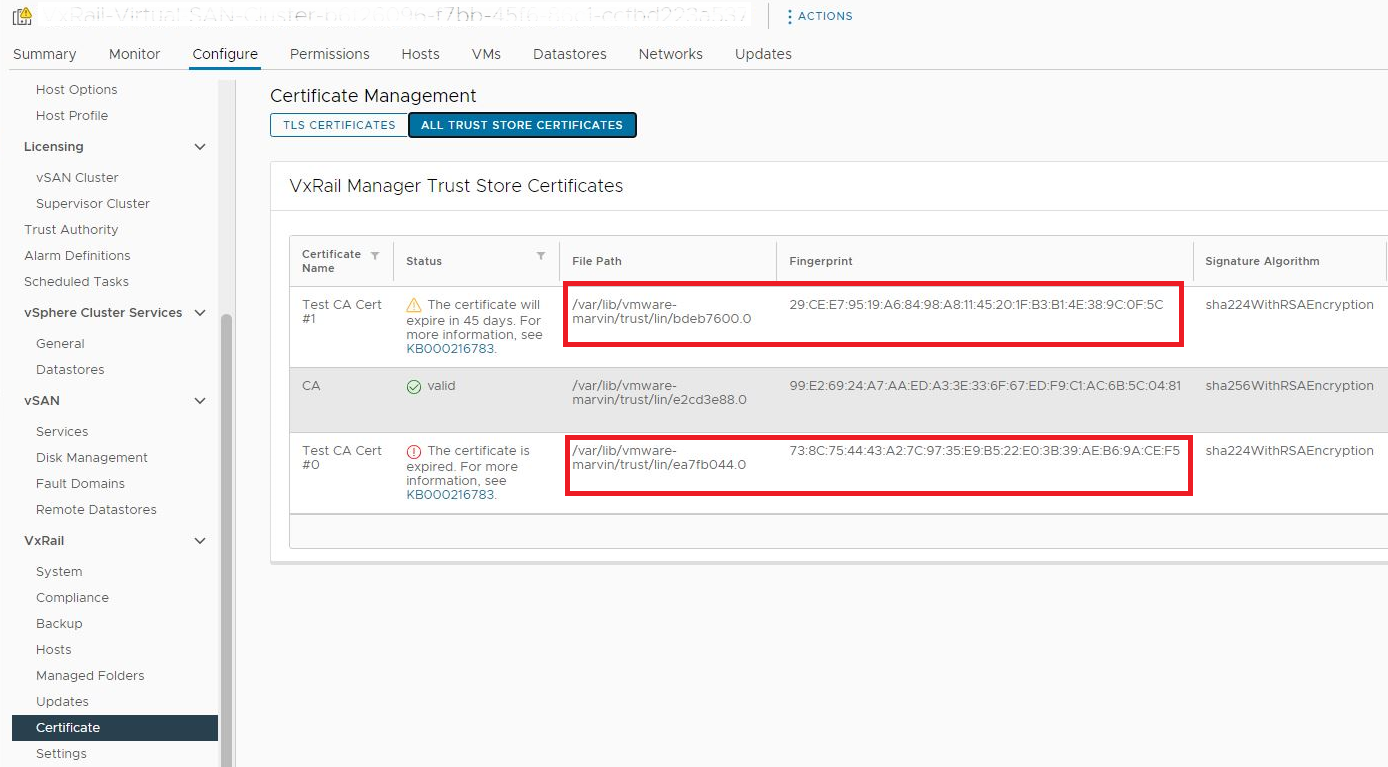Viewport: 1388px width, 767px height.
Task: Open the ACTIONS menu
Action: [x=819, y=16]
